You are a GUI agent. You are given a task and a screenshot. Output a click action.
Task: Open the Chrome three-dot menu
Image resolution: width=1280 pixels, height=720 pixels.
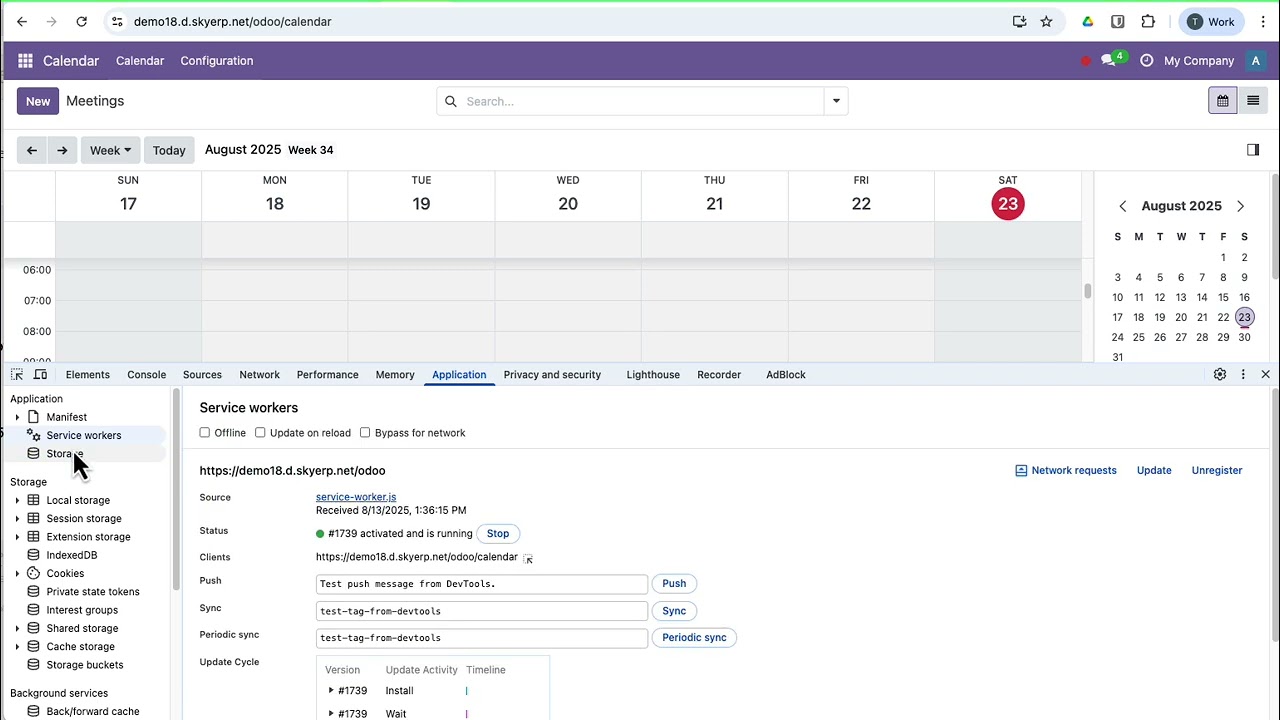point(1263,21)
